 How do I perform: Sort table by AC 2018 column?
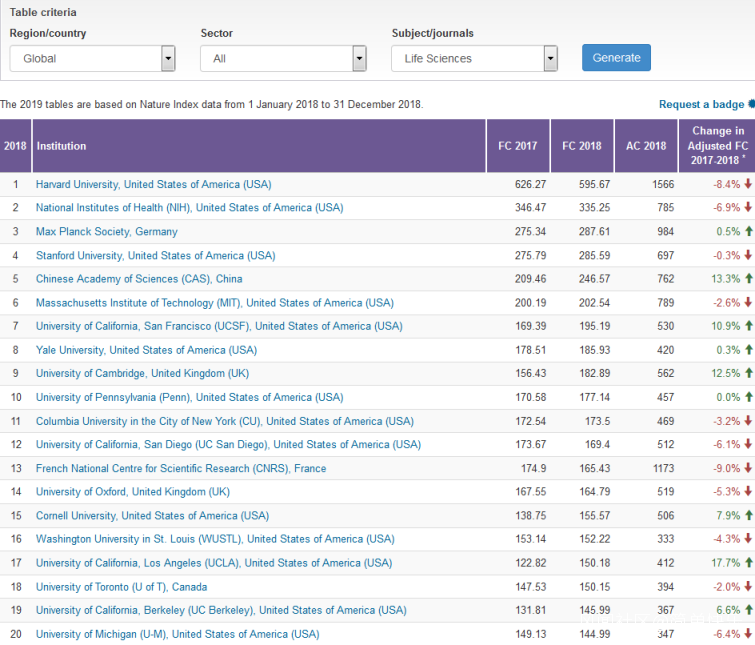pyautogui.click(x=645, y=146)
